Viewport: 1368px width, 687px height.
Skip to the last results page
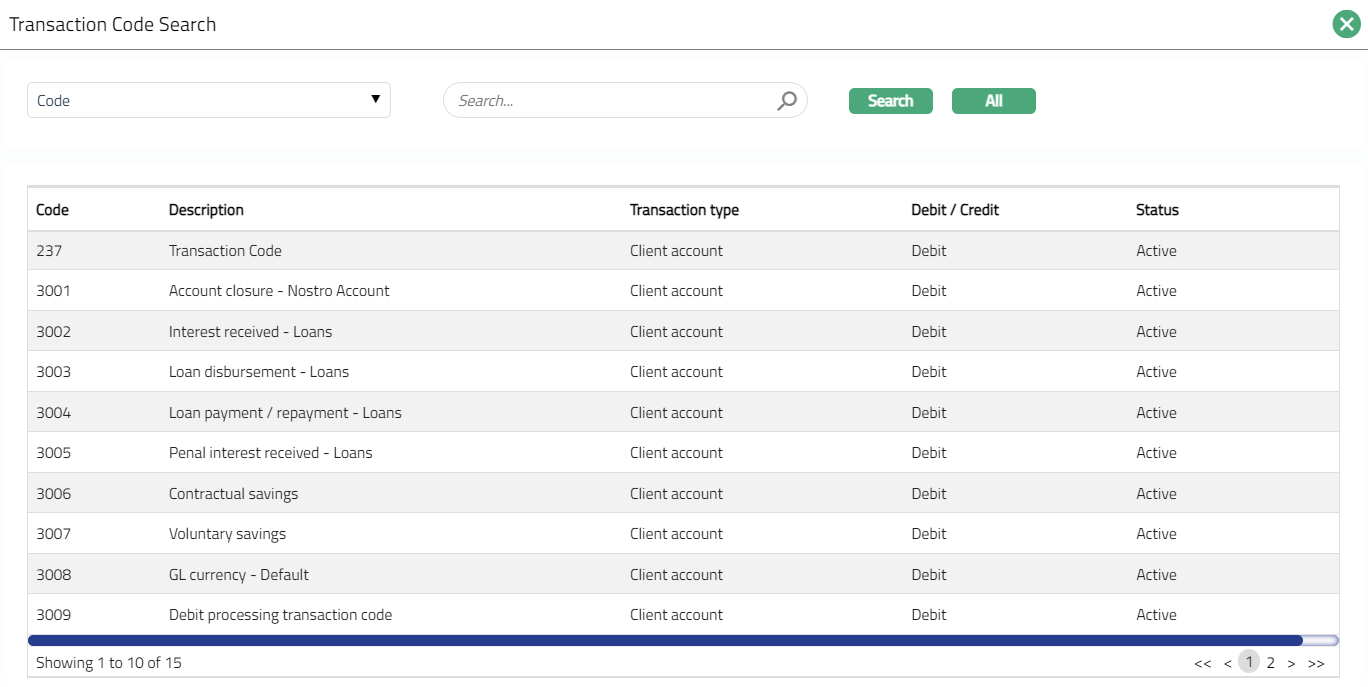[1316, 663]
